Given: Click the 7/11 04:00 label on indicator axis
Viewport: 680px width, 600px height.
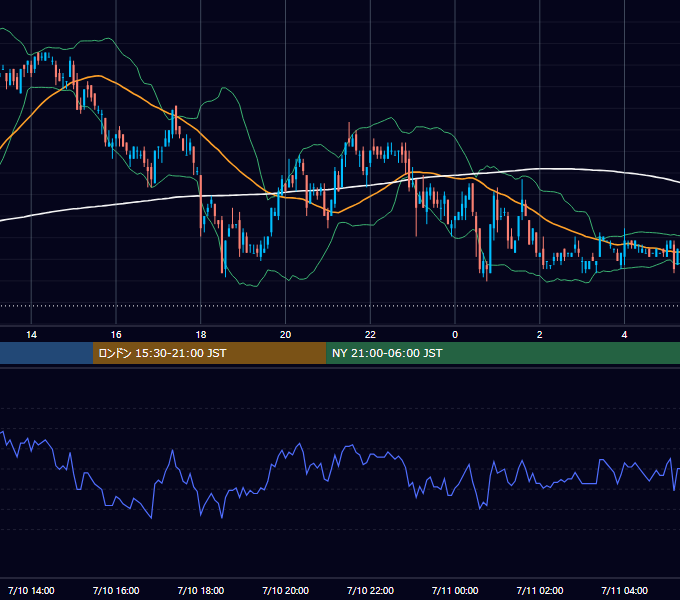Looking at the screenshot, I should [624, 590].
